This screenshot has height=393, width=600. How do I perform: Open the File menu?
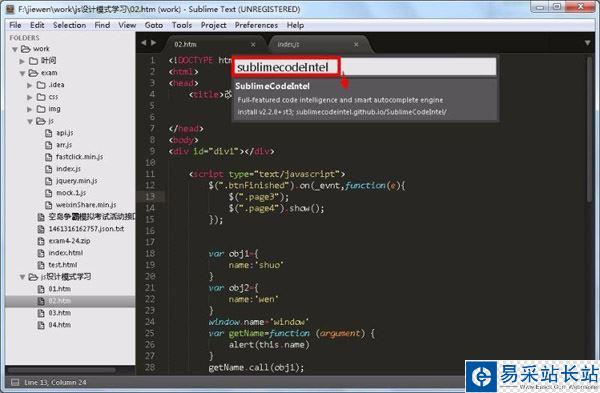(x=15, y=25)
